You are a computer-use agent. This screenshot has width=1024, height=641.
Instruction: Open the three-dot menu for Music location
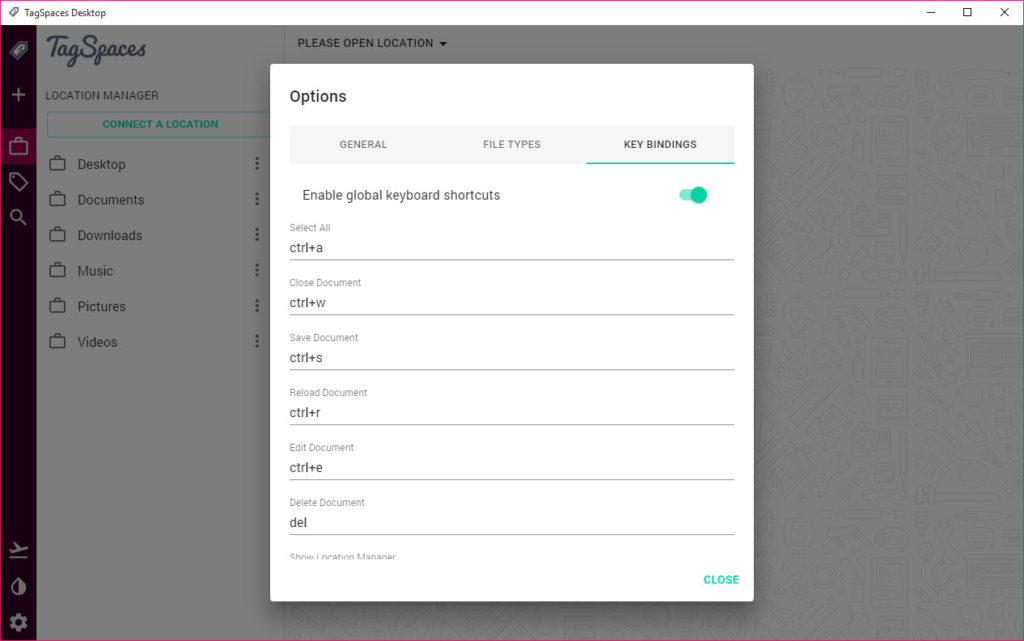coord(257,270)
